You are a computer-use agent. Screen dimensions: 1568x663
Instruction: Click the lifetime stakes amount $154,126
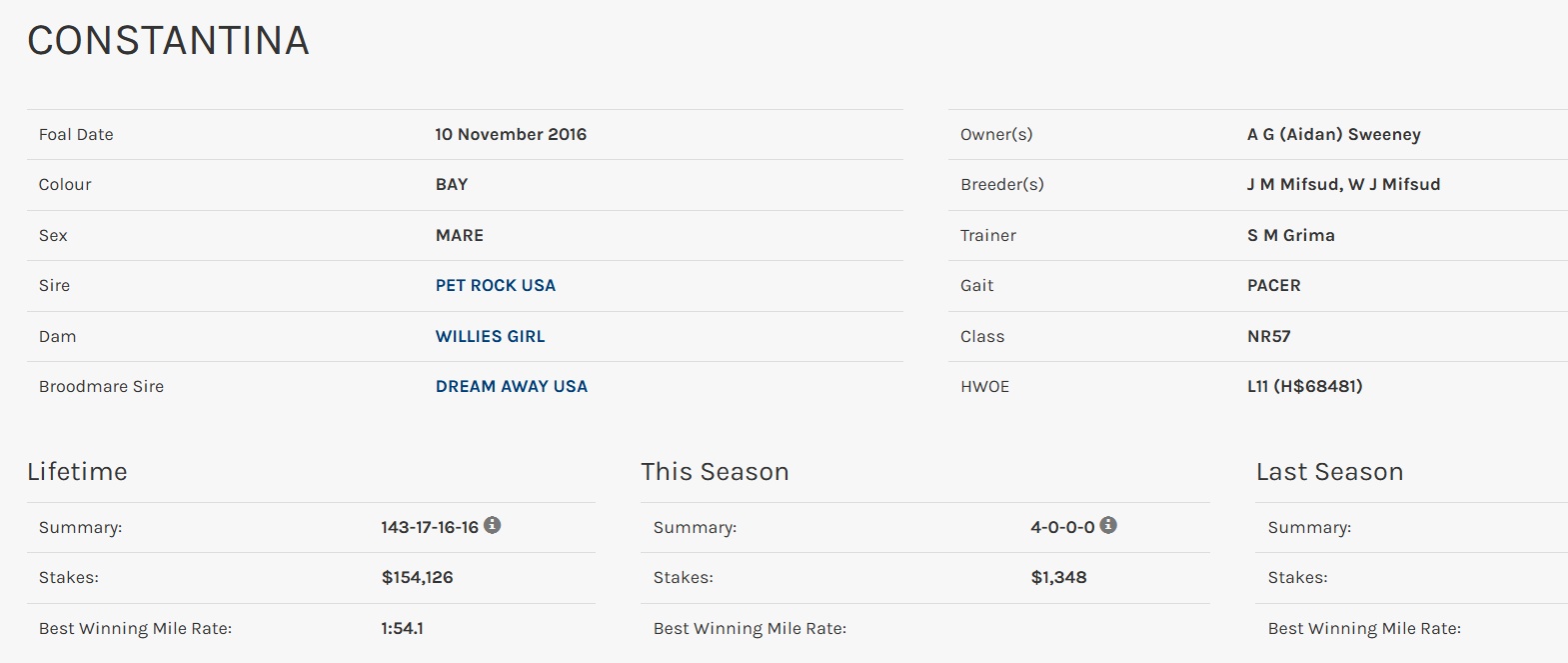[x=417, y=578]
